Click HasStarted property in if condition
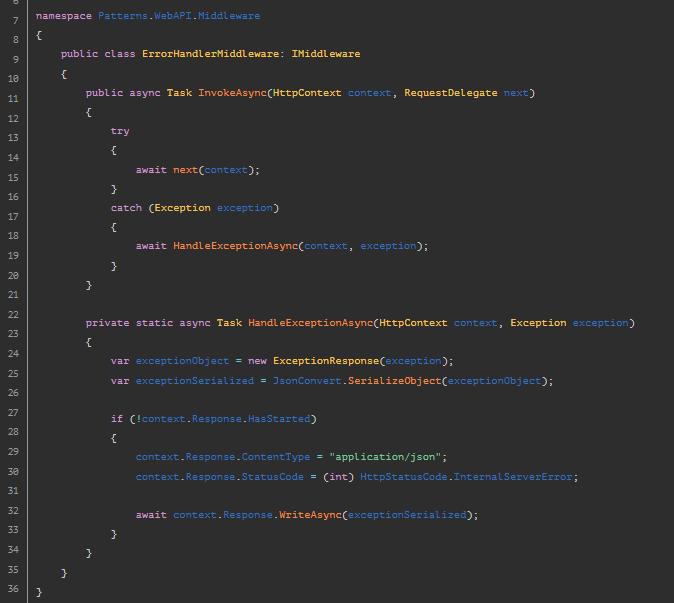The image size is (674, 603). (x=279, y=419)
